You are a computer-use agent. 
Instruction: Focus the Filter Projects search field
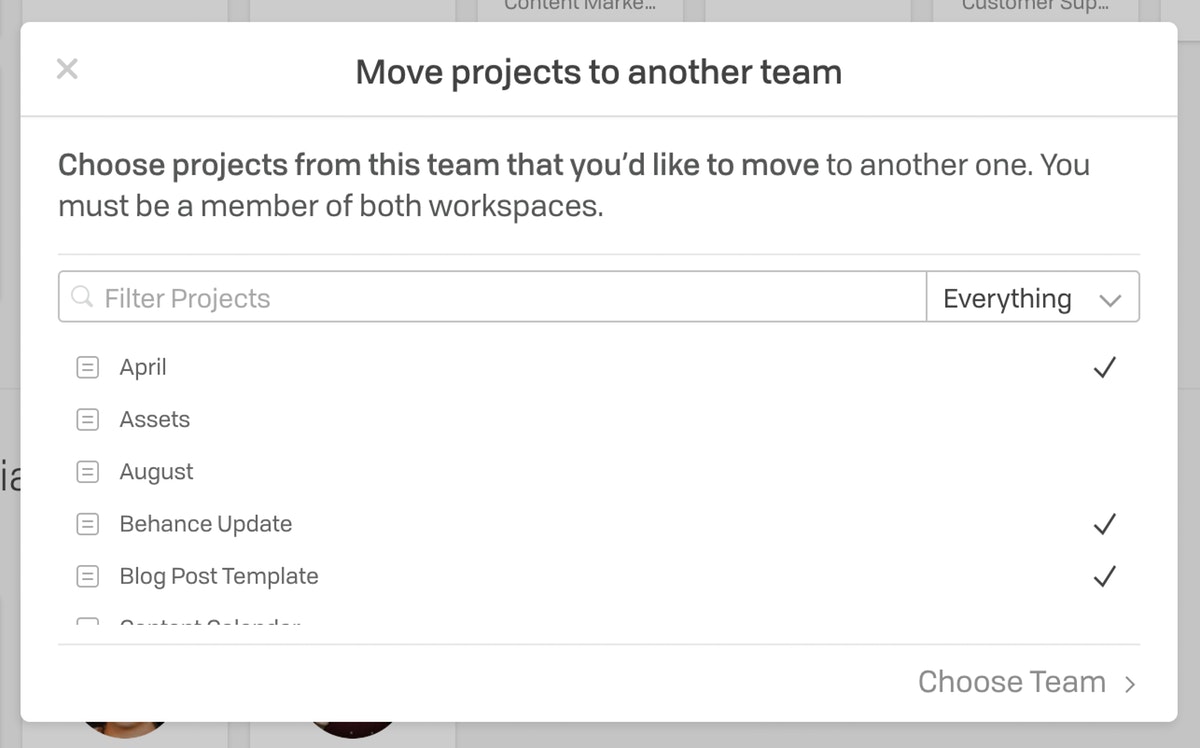pos(492,297)
